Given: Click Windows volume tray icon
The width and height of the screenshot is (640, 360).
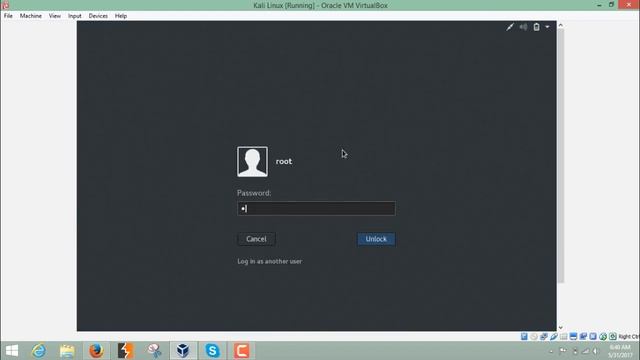Looking at the screenshot, I should click(595, 351).
